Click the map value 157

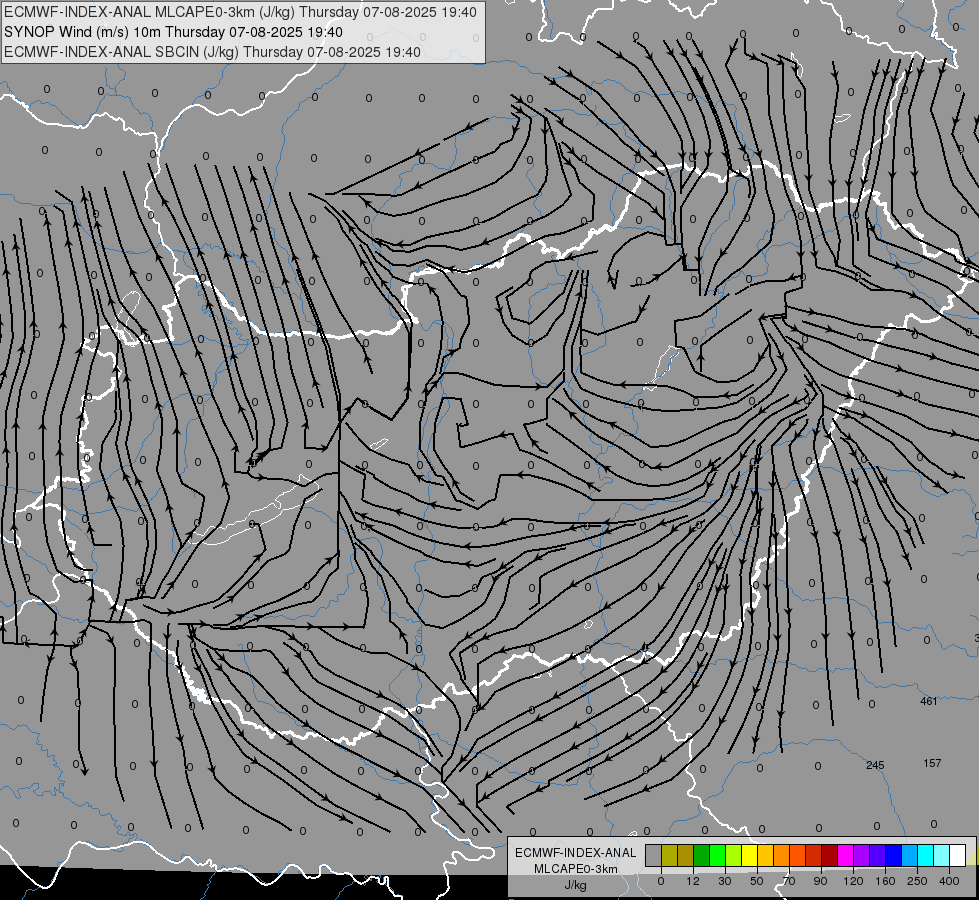point(932,763)
